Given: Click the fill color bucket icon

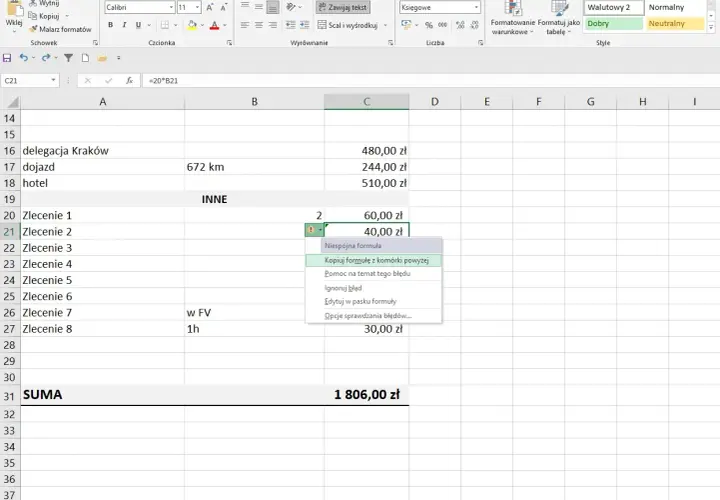Looking at the screenshot, I should pos(192,25).
